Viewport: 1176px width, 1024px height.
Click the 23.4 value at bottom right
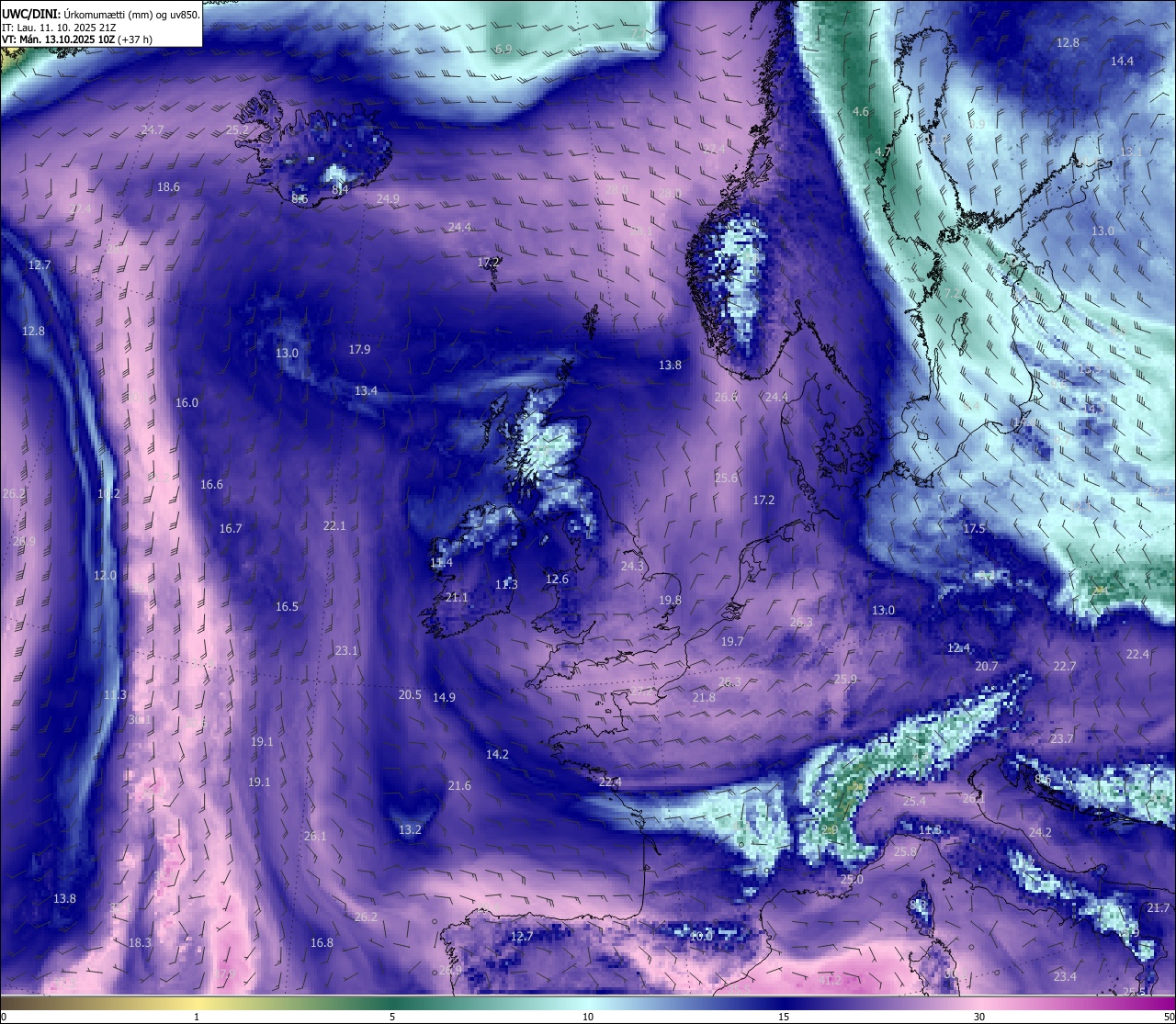point(1065,976)
